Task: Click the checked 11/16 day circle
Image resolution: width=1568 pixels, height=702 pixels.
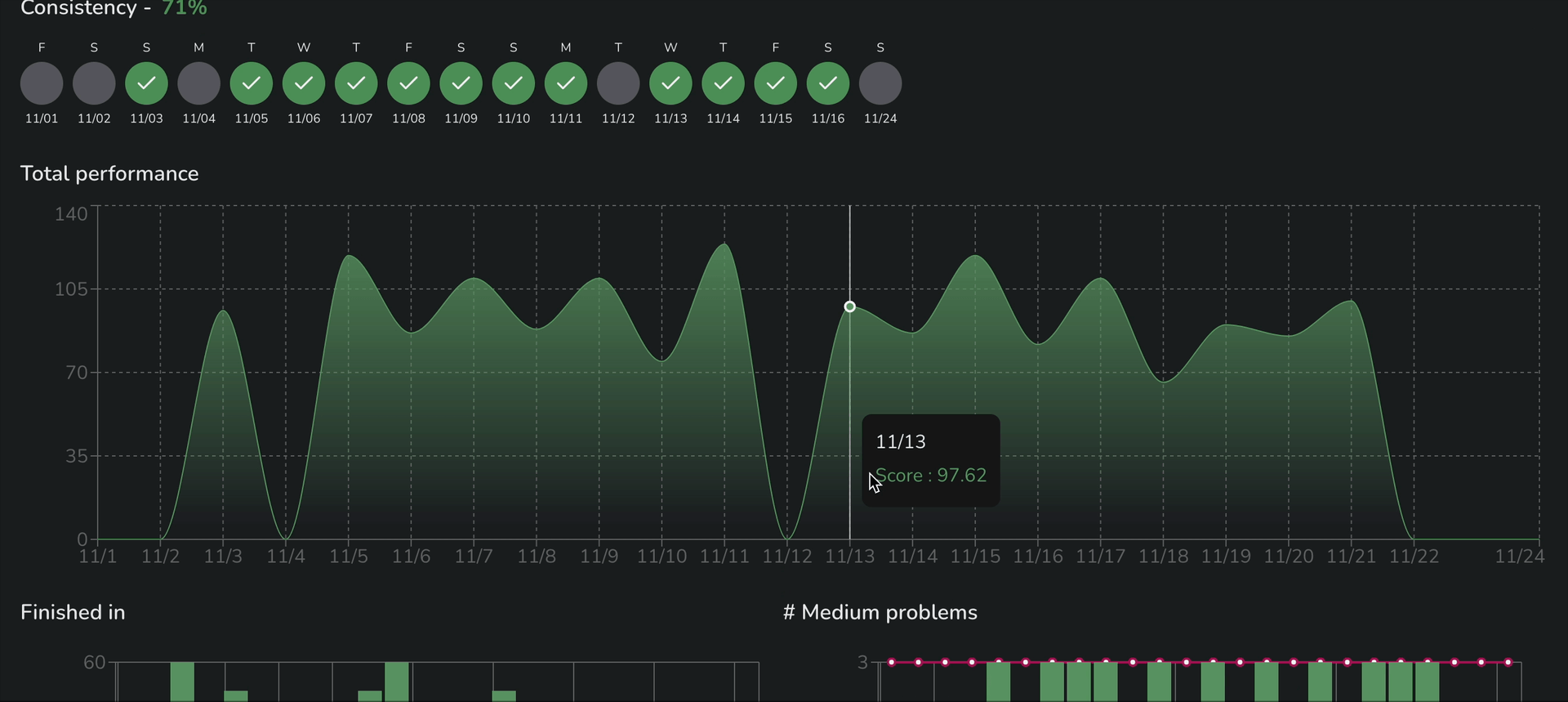Action: tap(828, 83)
